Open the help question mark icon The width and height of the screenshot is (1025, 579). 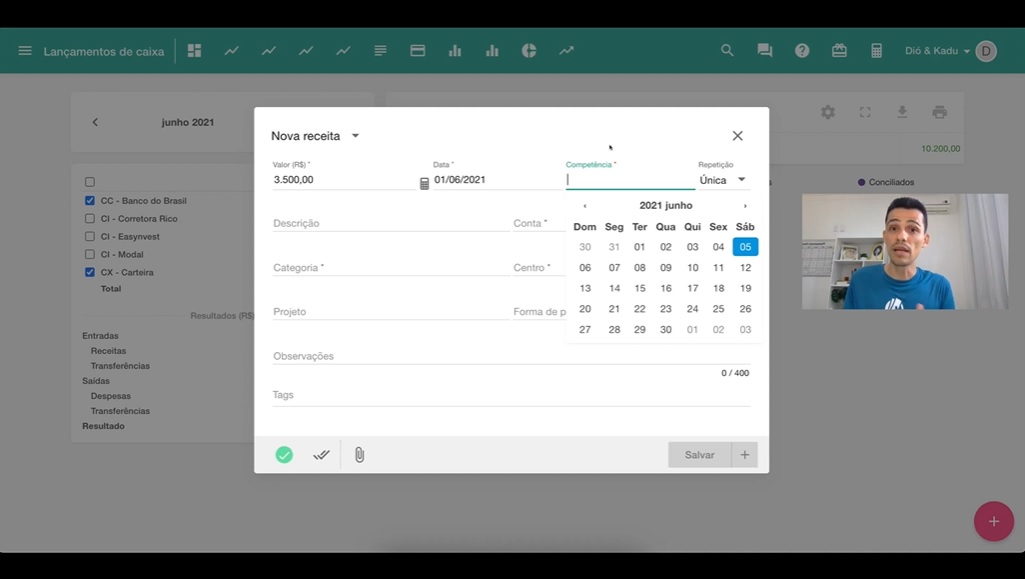[802, 51]
